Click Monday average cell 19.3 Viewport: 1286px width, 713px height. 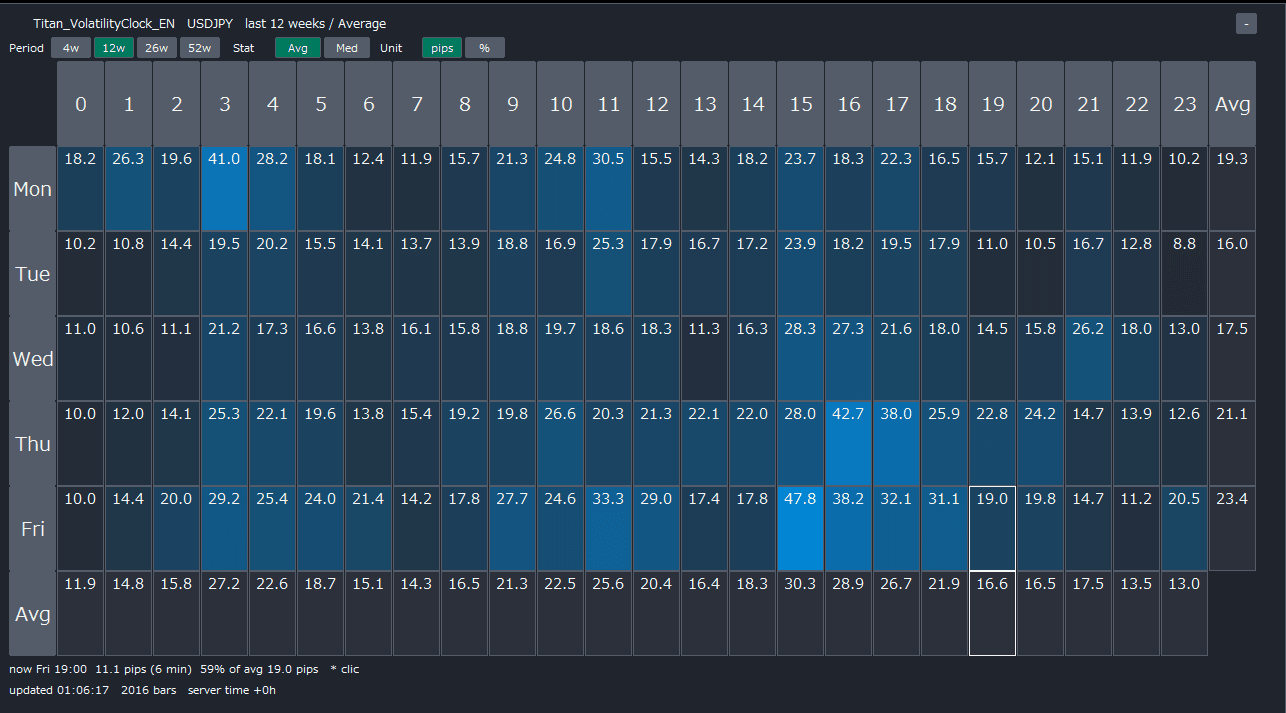(1233, 189)
